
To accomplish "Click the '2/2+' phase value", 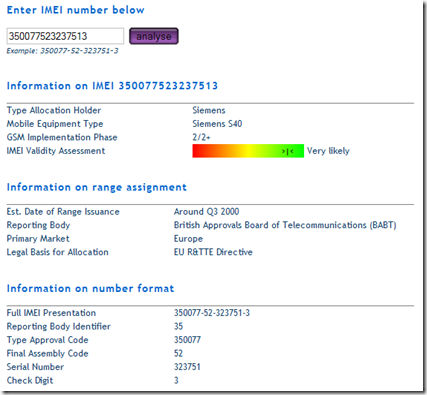I will click(x=201, y=137).
